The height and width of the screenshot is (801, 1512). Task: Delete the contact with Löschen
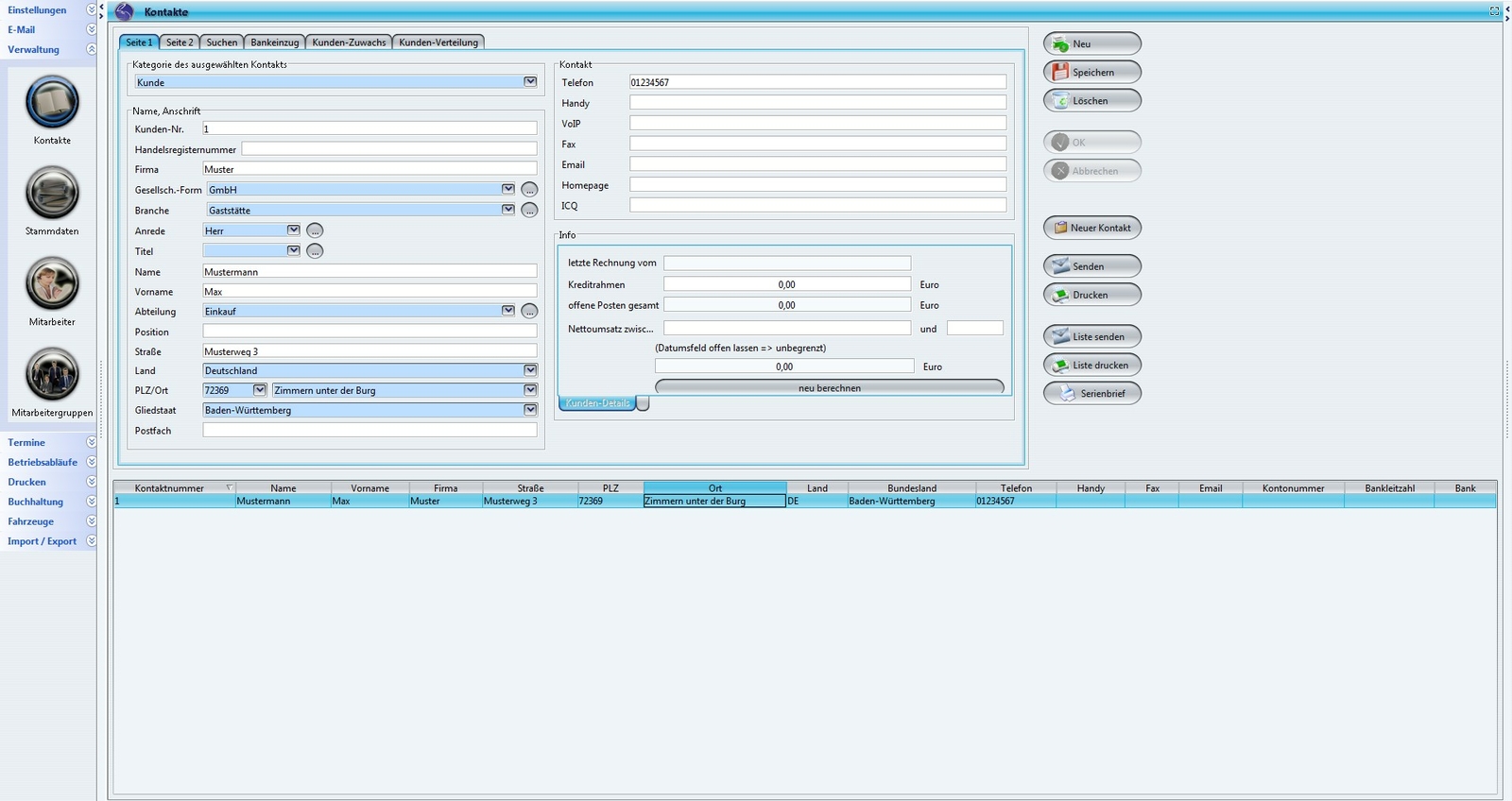(x=1092, y=100)
